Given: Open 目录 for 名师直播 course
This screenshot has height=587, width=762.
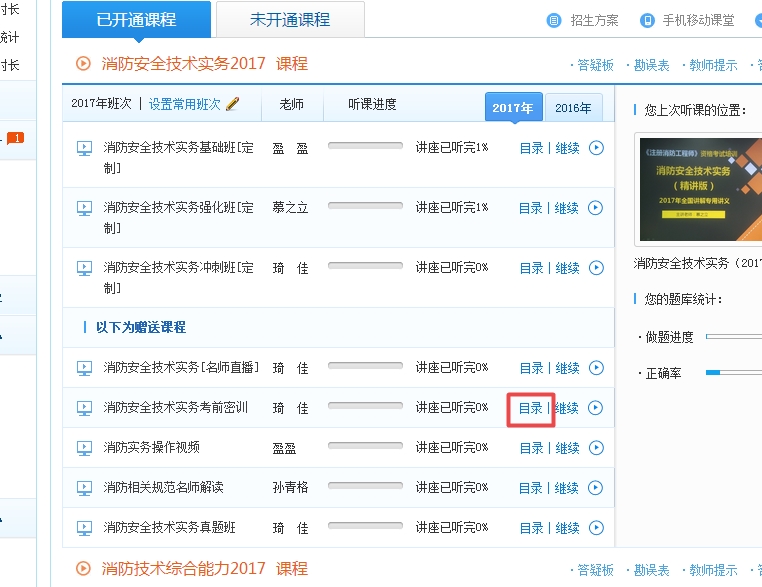Looking at the screenshot, I should point(531,368).
